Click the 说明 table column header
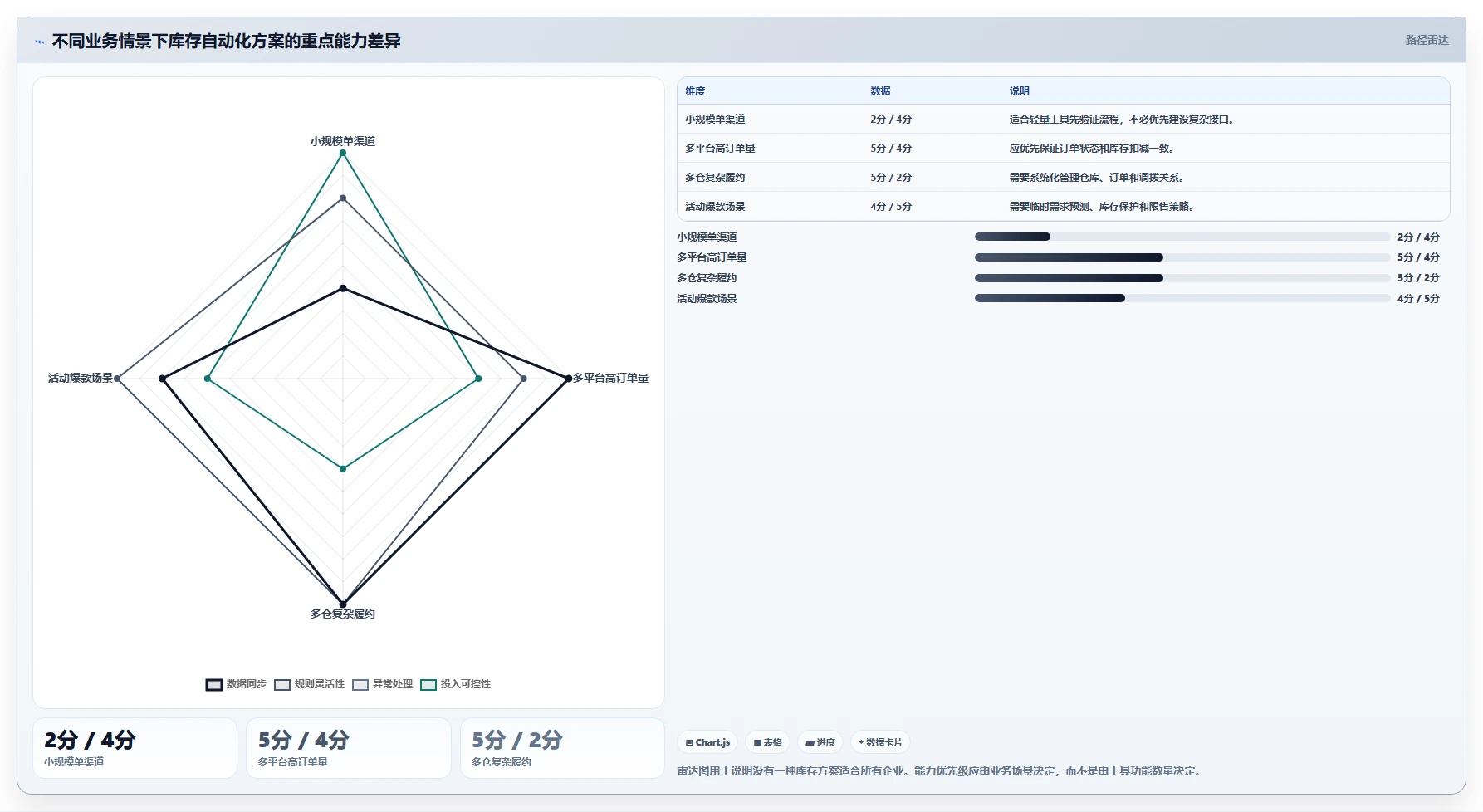 click(x=1020, y=91)
